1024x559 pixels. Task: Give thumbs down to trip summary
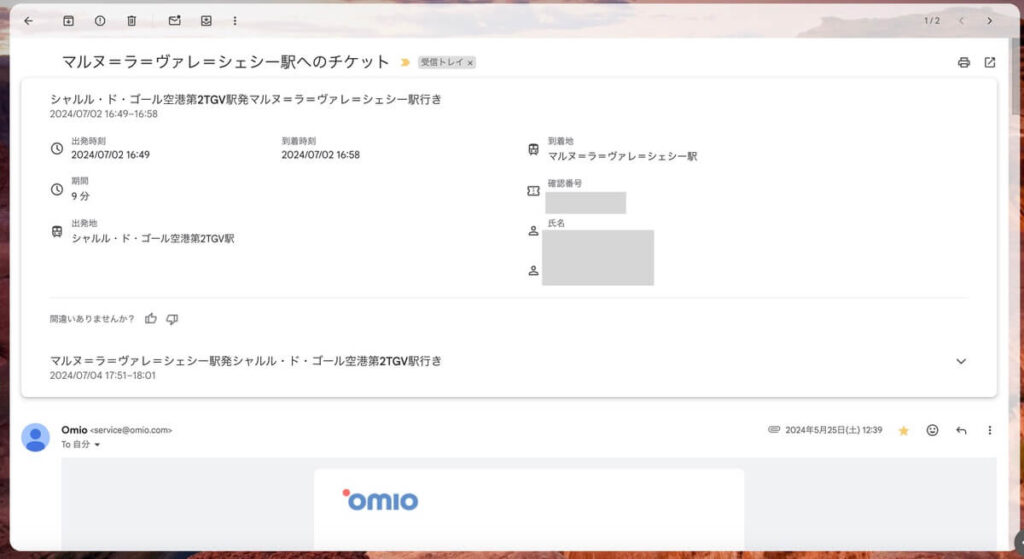click(172, 319)
